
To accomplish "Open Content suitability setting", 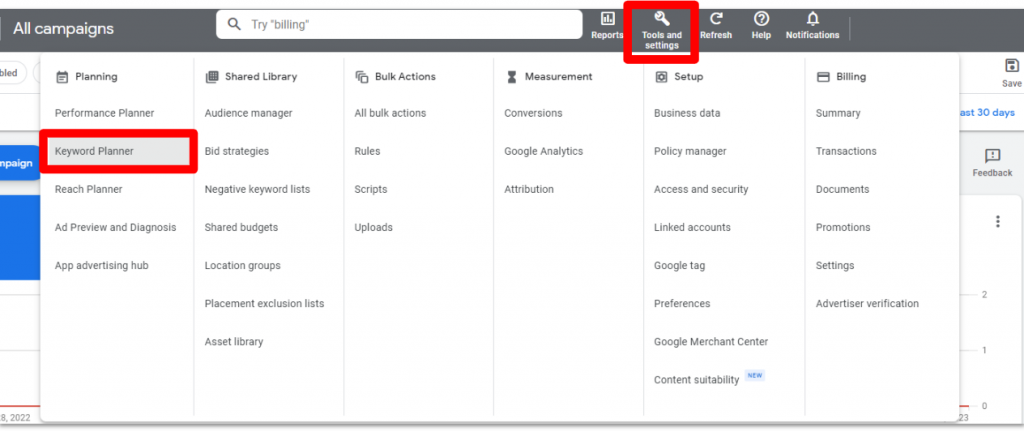I will click(x=696, y=379).
